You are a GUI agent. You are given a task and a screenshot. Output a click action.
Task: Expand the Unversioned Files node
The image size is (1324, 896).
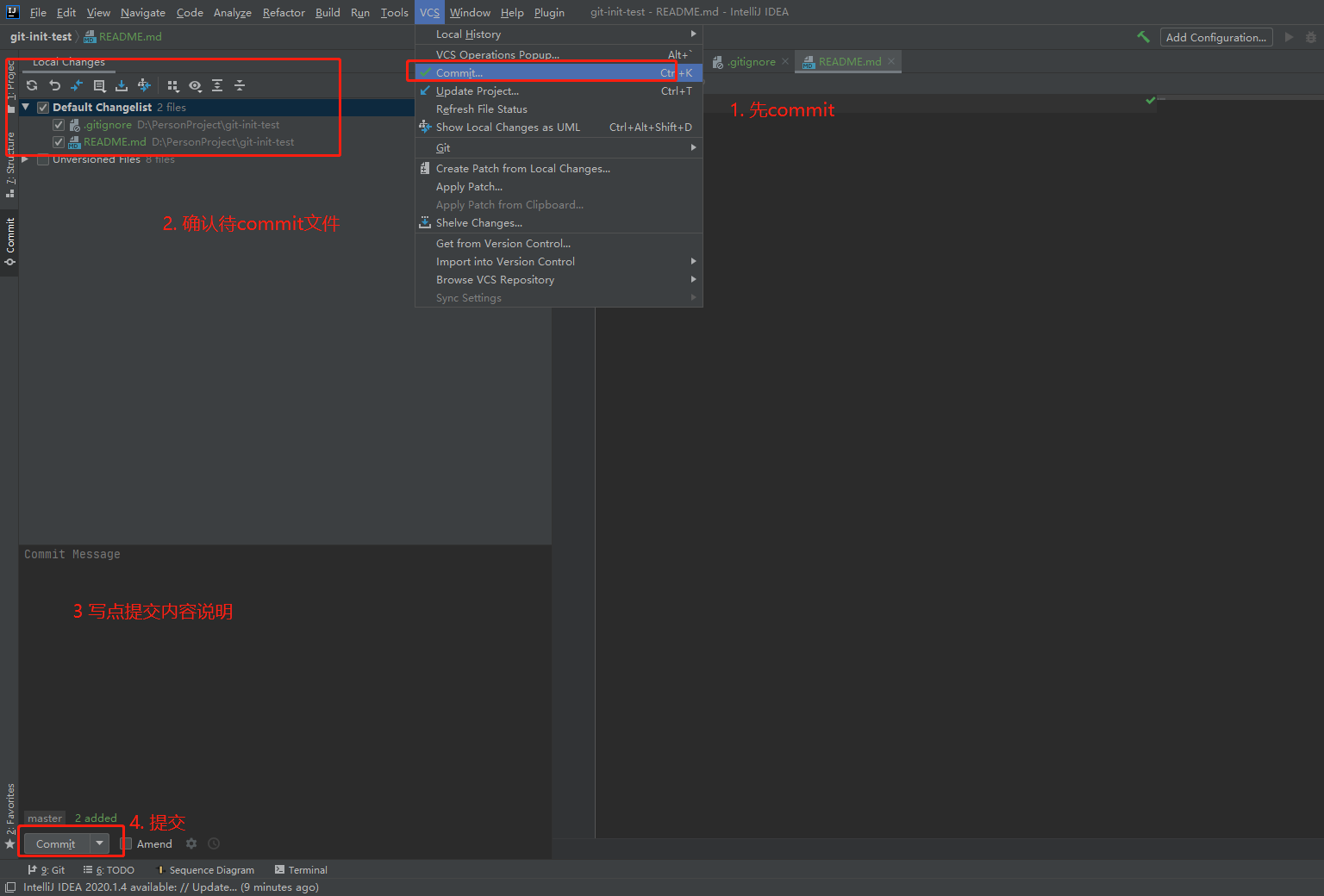click(26, 159)
